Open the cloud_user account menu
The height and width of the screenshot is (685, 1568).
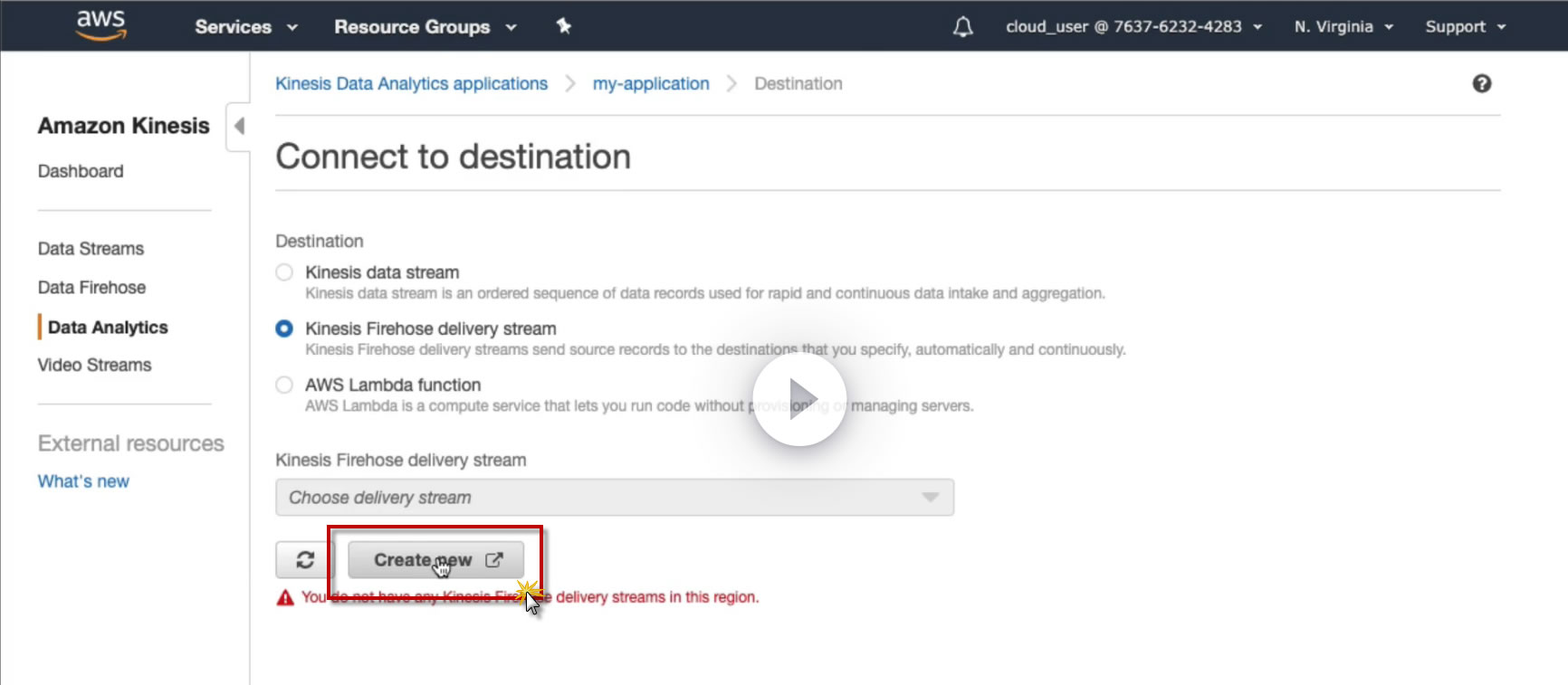1133,27
